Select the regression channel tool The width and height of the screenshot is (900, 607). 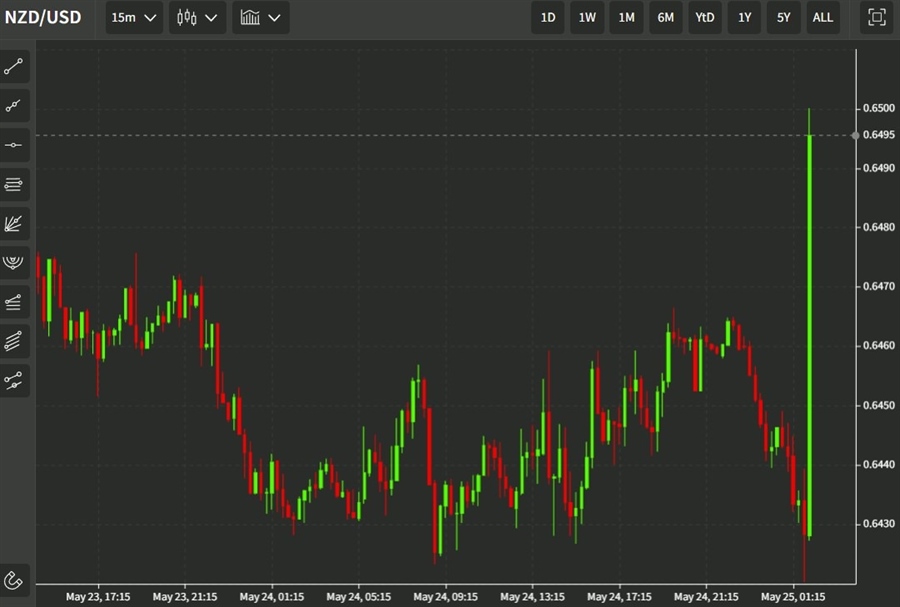click(x=14, y=380)
